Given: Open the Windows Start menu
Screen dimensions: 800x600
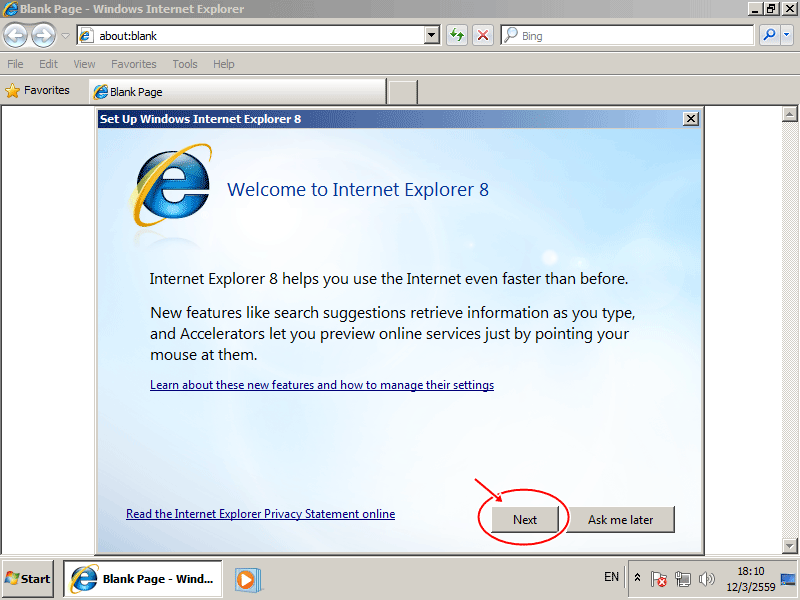Looking at the screenshot, I should point(28,579).
